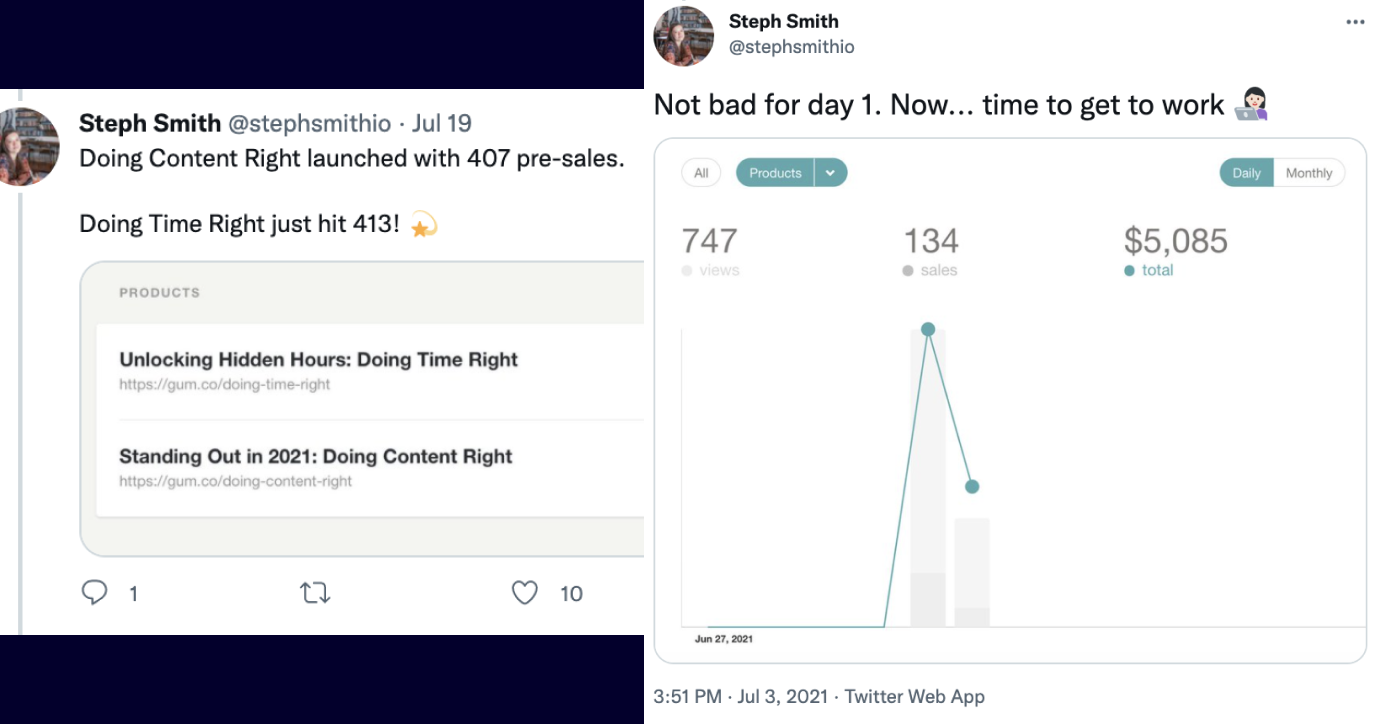
Task: Open Unlocking Hidden Hours: Doing Time Right product
Action: click(318, 360)
